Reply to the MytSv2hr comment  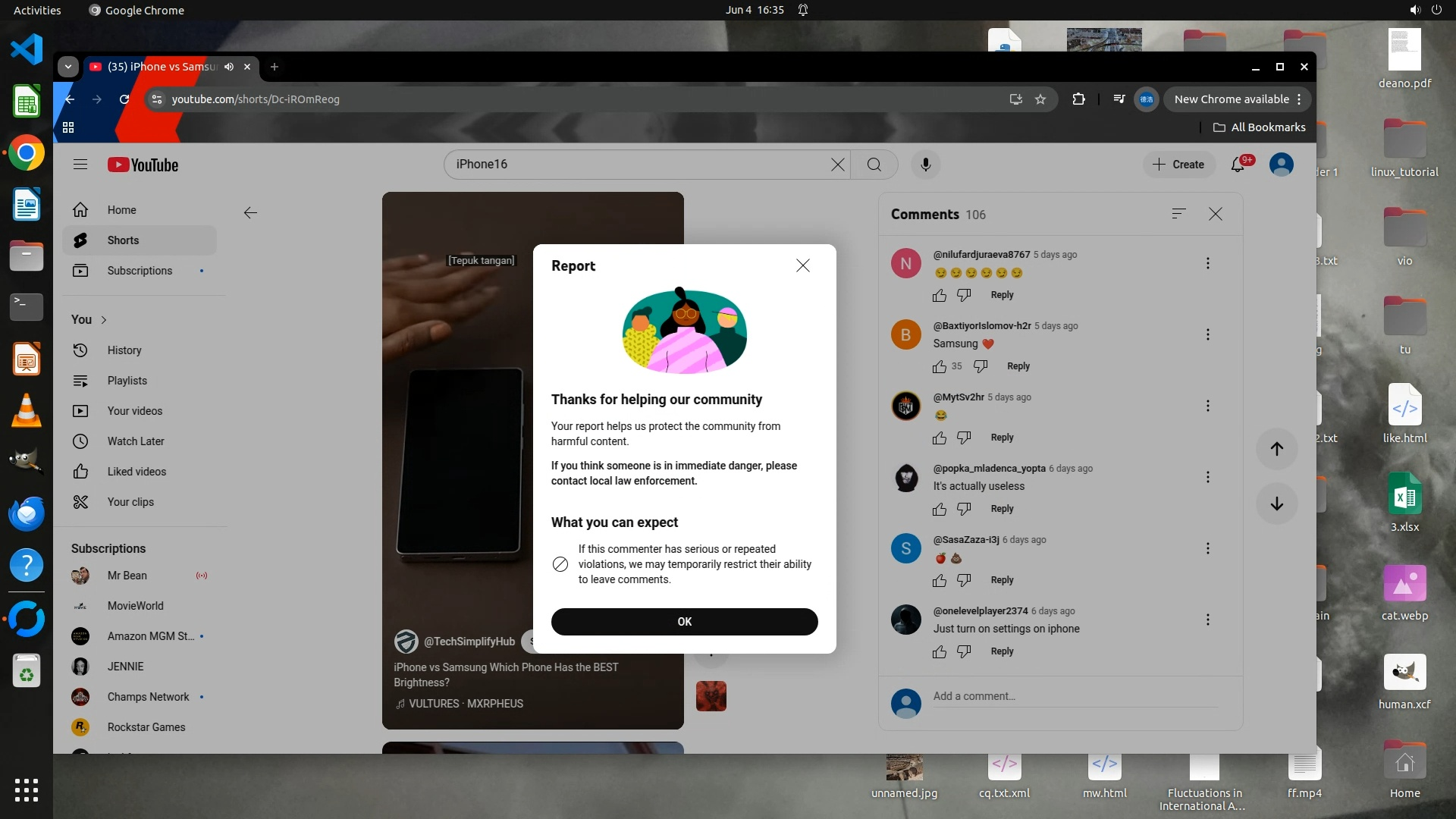coord(1002,438)
